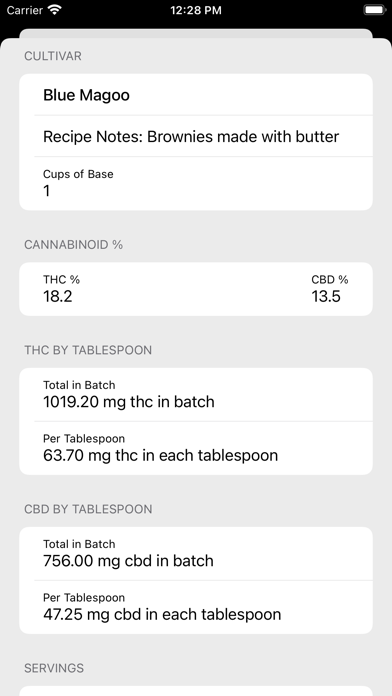Select the 756.00 mg cbd in batch row
Screen dimensions: 392x696
pyautogui.click(x=196, y=554)
